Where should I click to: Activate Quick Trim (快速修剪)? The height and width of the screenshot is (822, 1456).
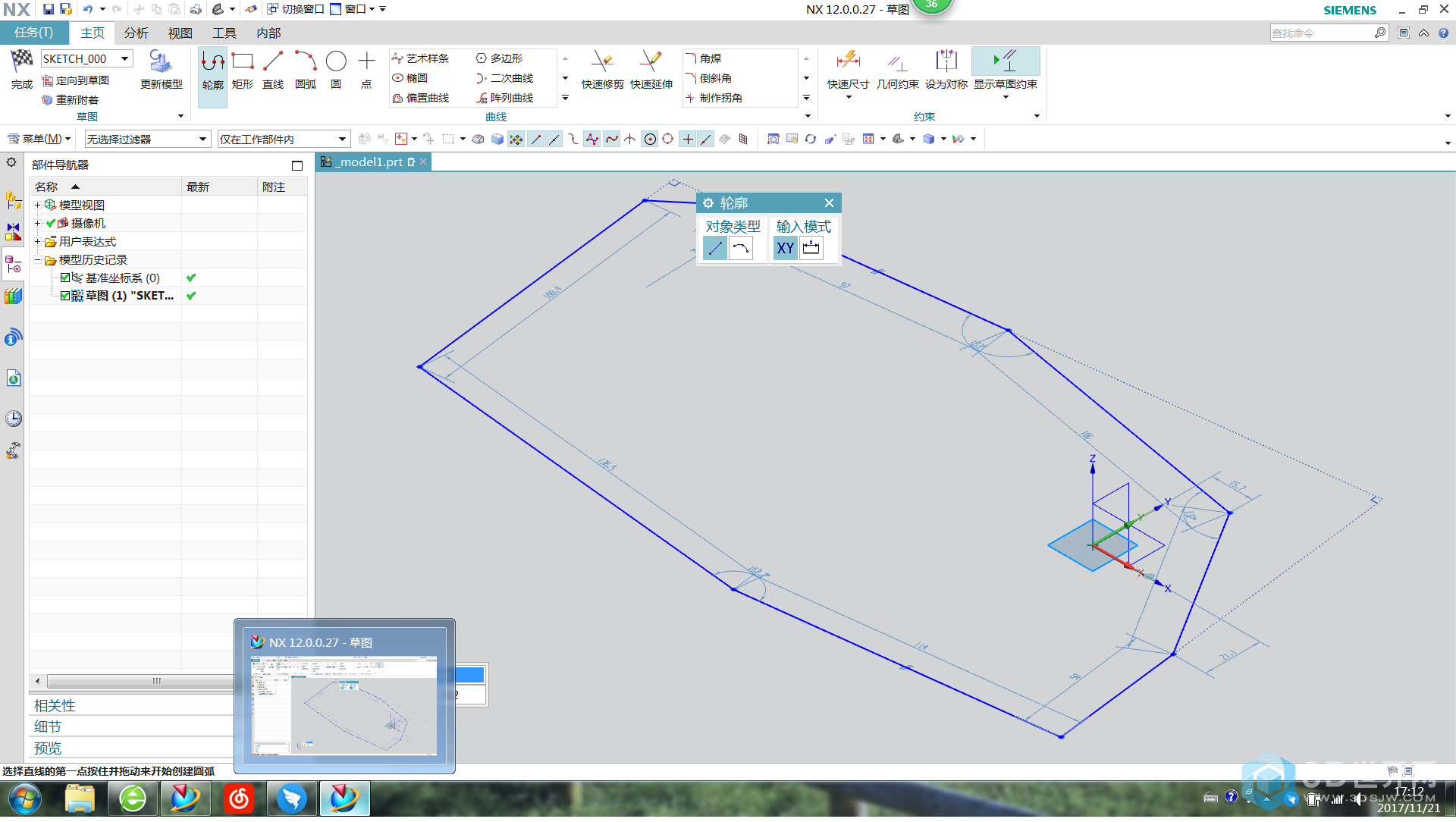click(603, 71)
